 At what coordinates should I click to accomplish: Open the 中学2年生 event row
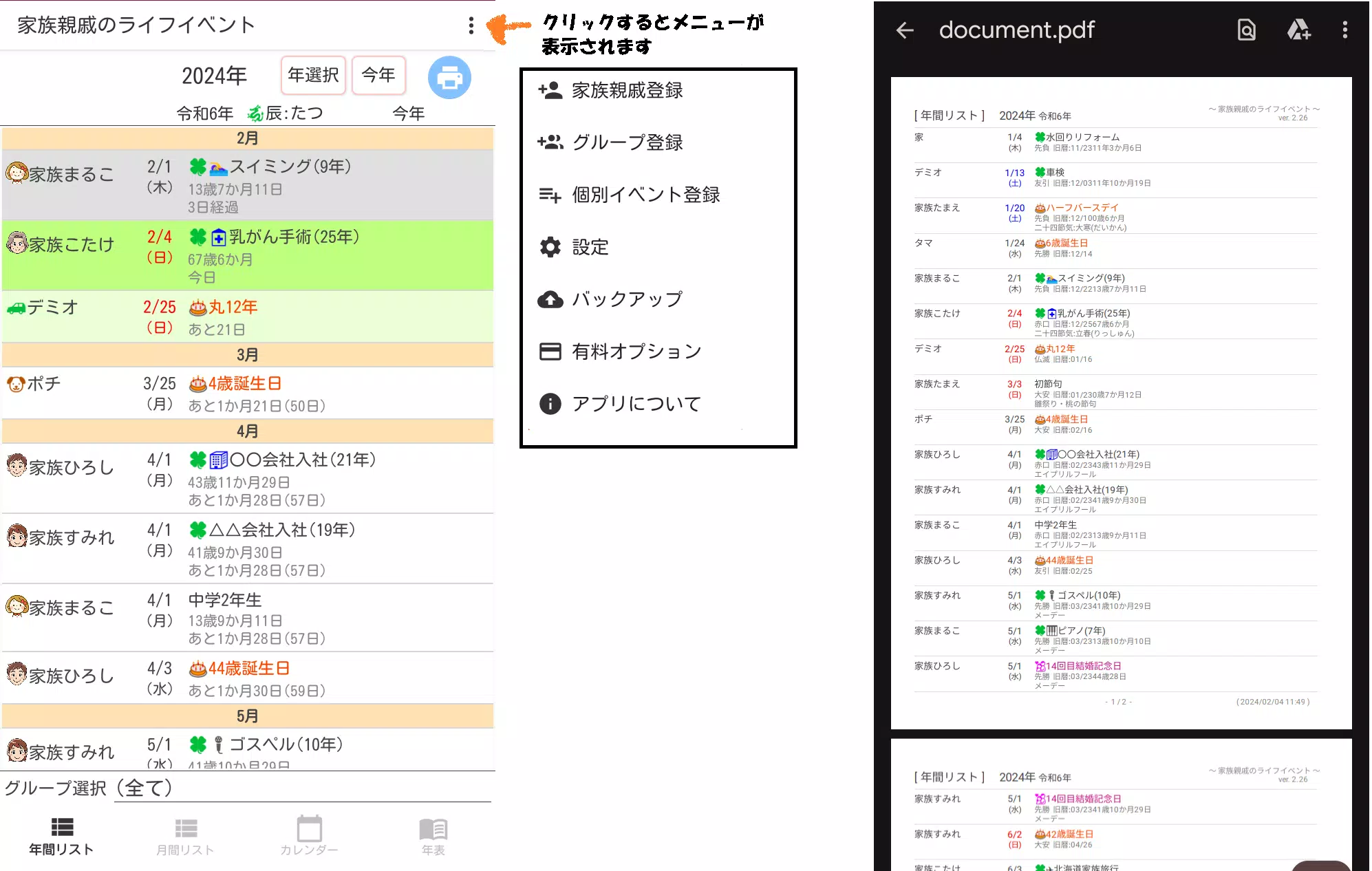tap(248, 618)
